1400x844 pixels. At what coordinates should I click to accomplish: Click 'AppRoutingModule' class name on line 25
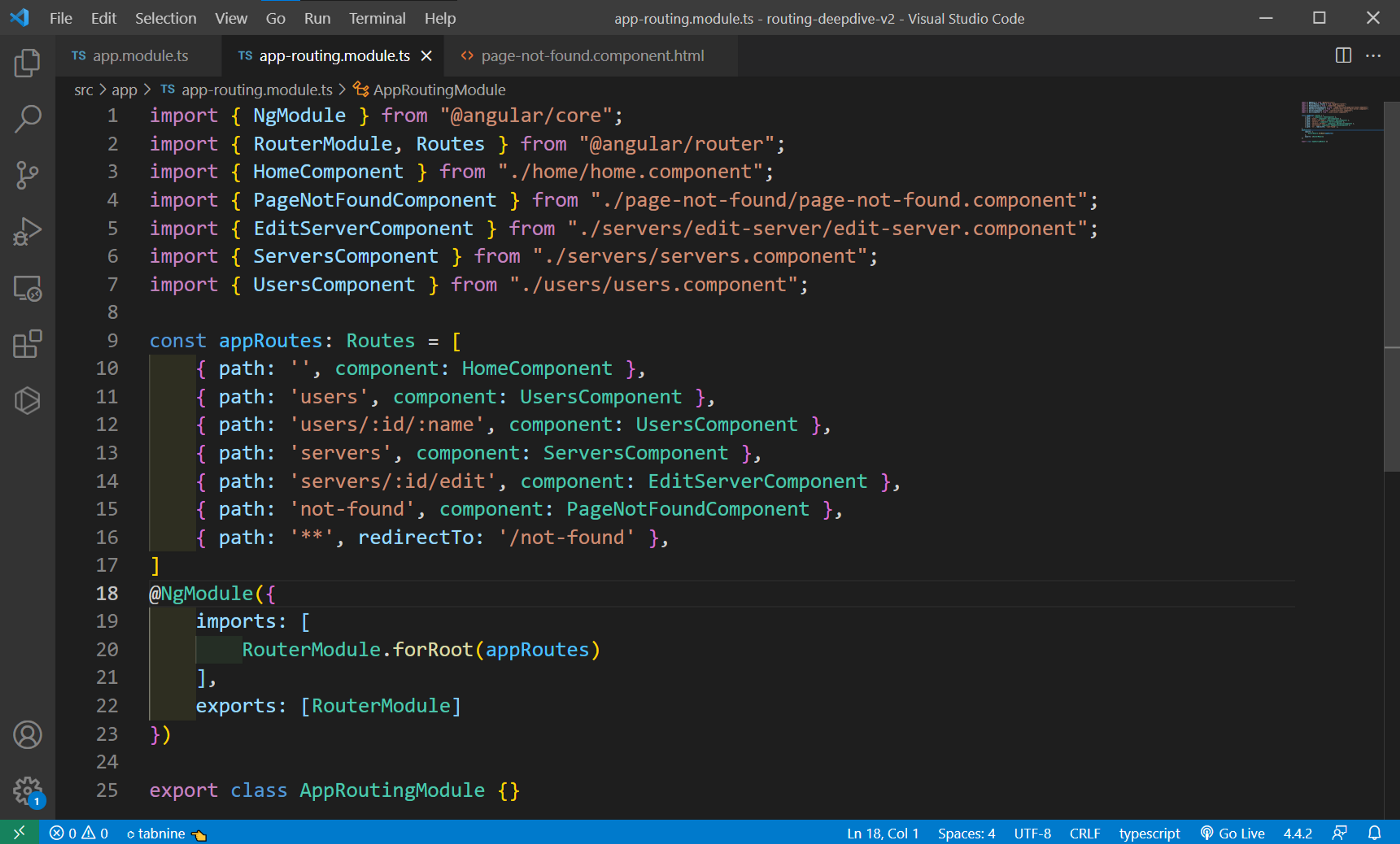click(x=392, y=790)
